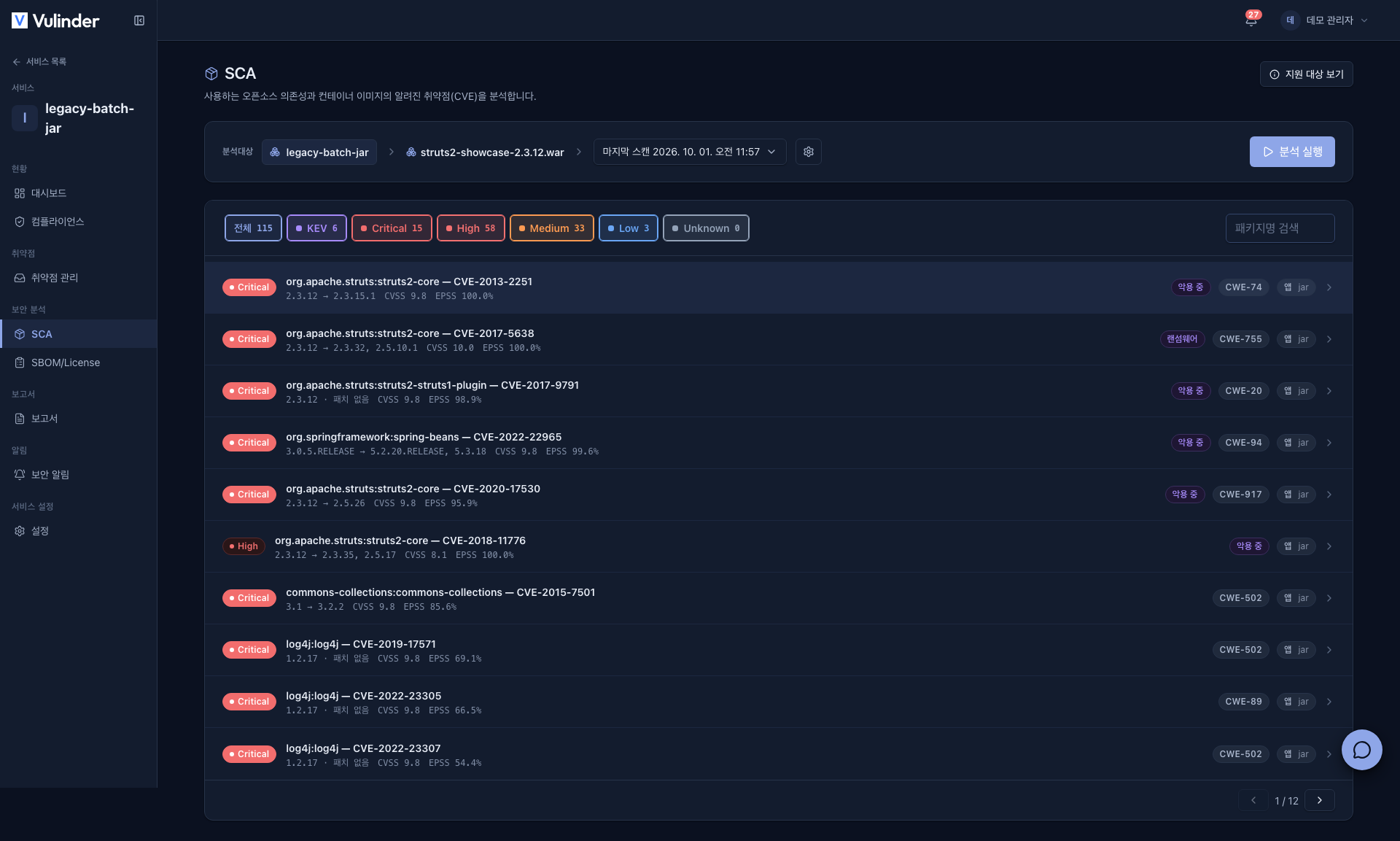Open the 컴플라이언스 sidebar item
Screen dimensions: 1400x841
click(x=78, y=222)
